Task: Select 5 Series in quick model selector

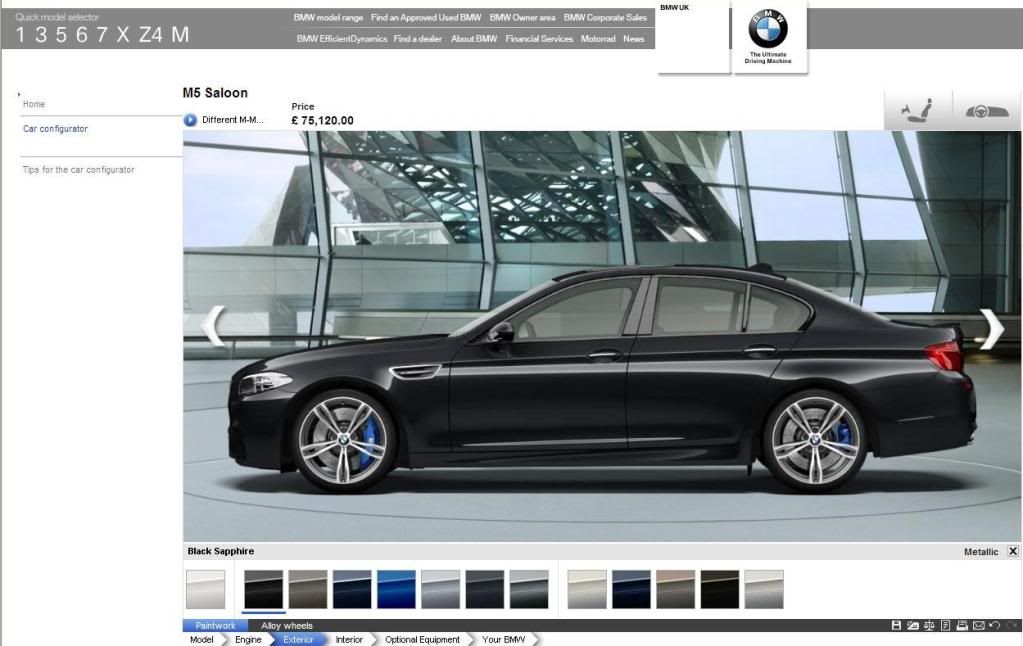Action: [61, 35]
